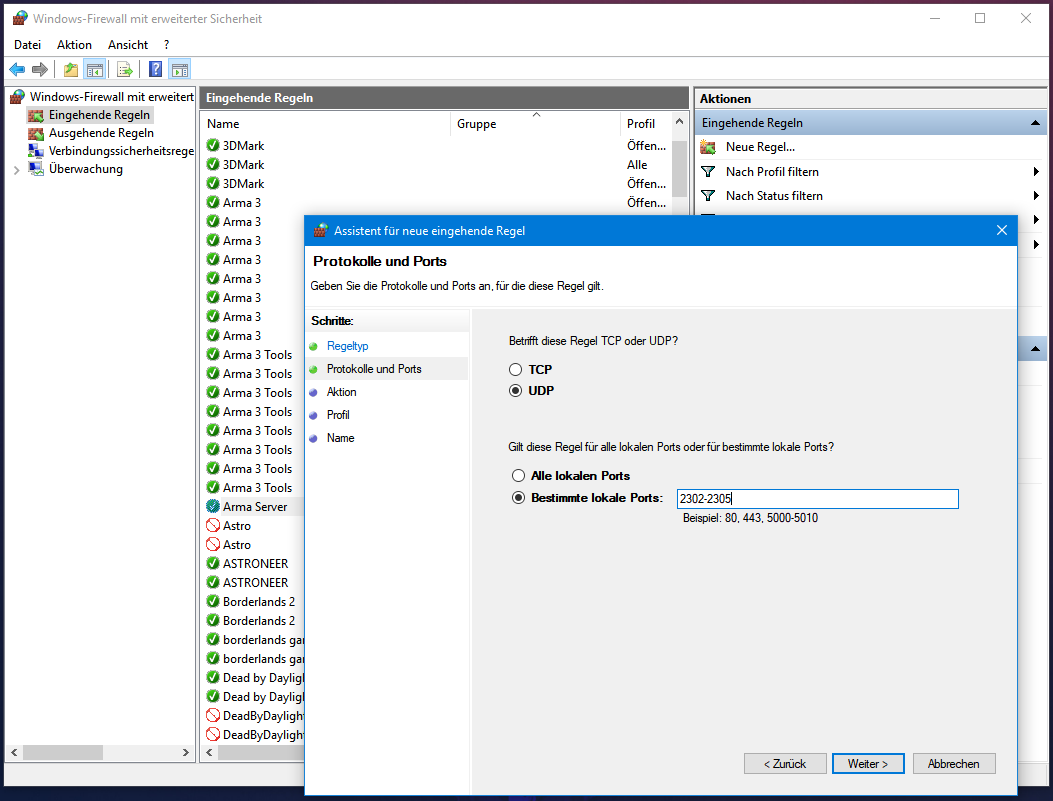Click the Neue Regel icon in Aktionen pane
Image resolution: width=1053 pixels, height=801 pixels.
[x=708, y=147]
